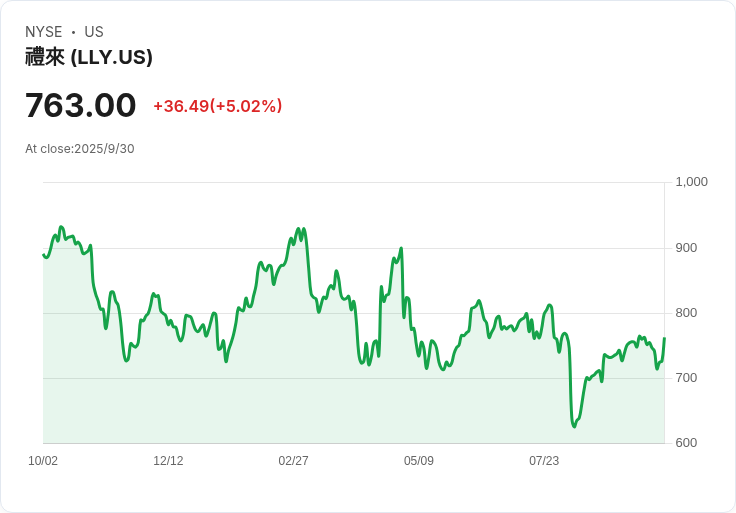Select the 12/12 date axis label
736x513 pixels.
(x=168, y=461)
